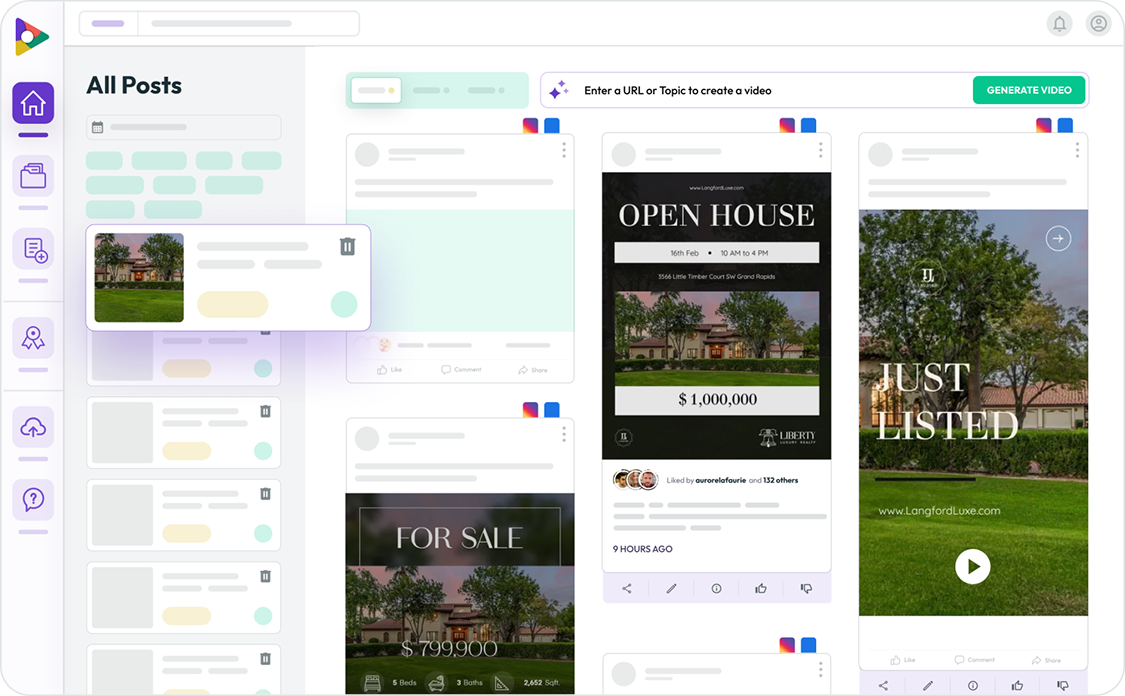Open three-dot menu on Just Listed post
Viewport: 1125px width, 696px height.
(x=1077, y=150)
